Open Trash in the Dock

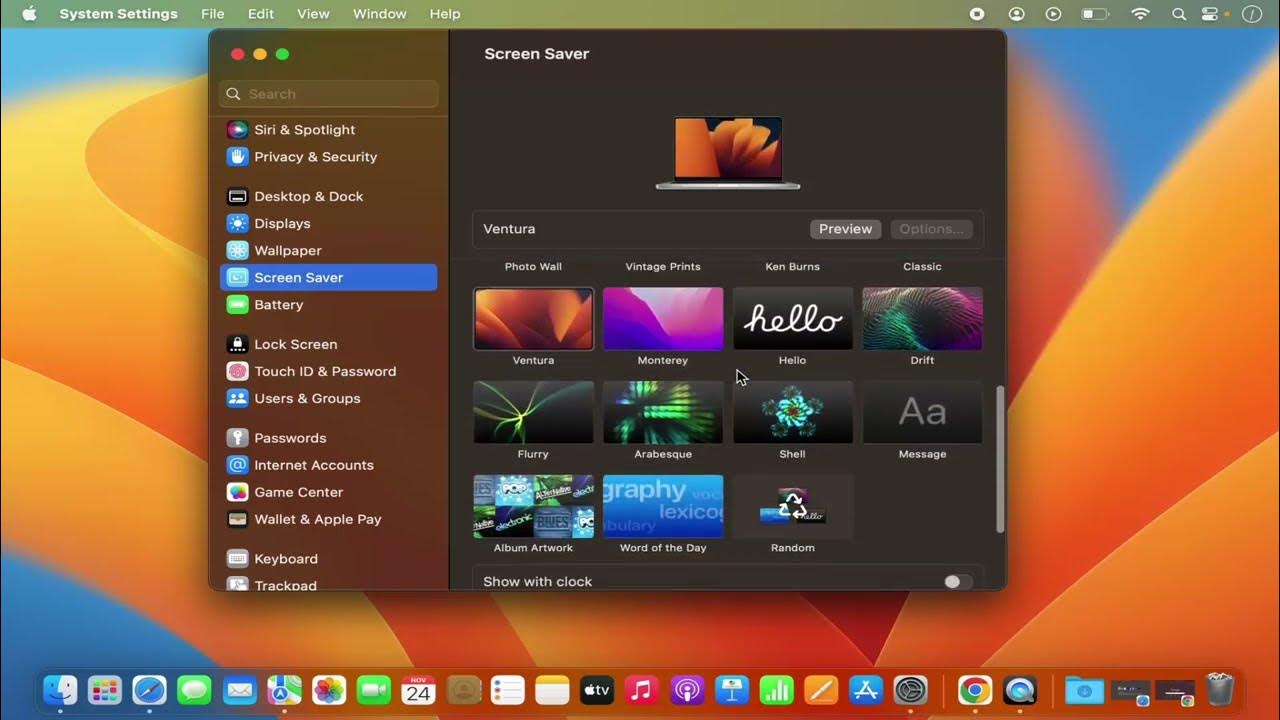click(1220, 690)
